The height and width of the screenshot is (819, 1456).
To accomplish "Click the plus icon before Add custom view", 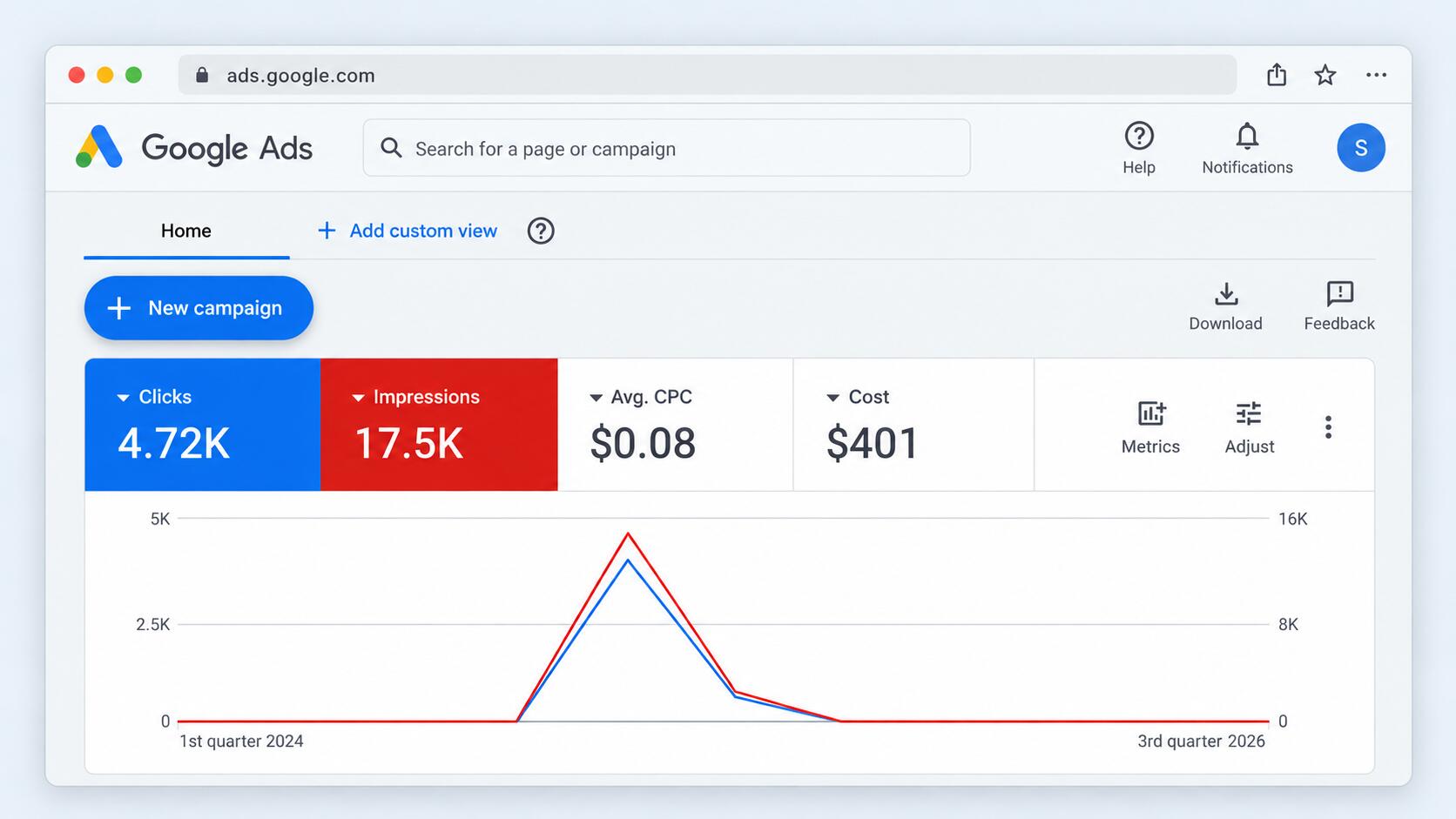I will pos(327,231).
